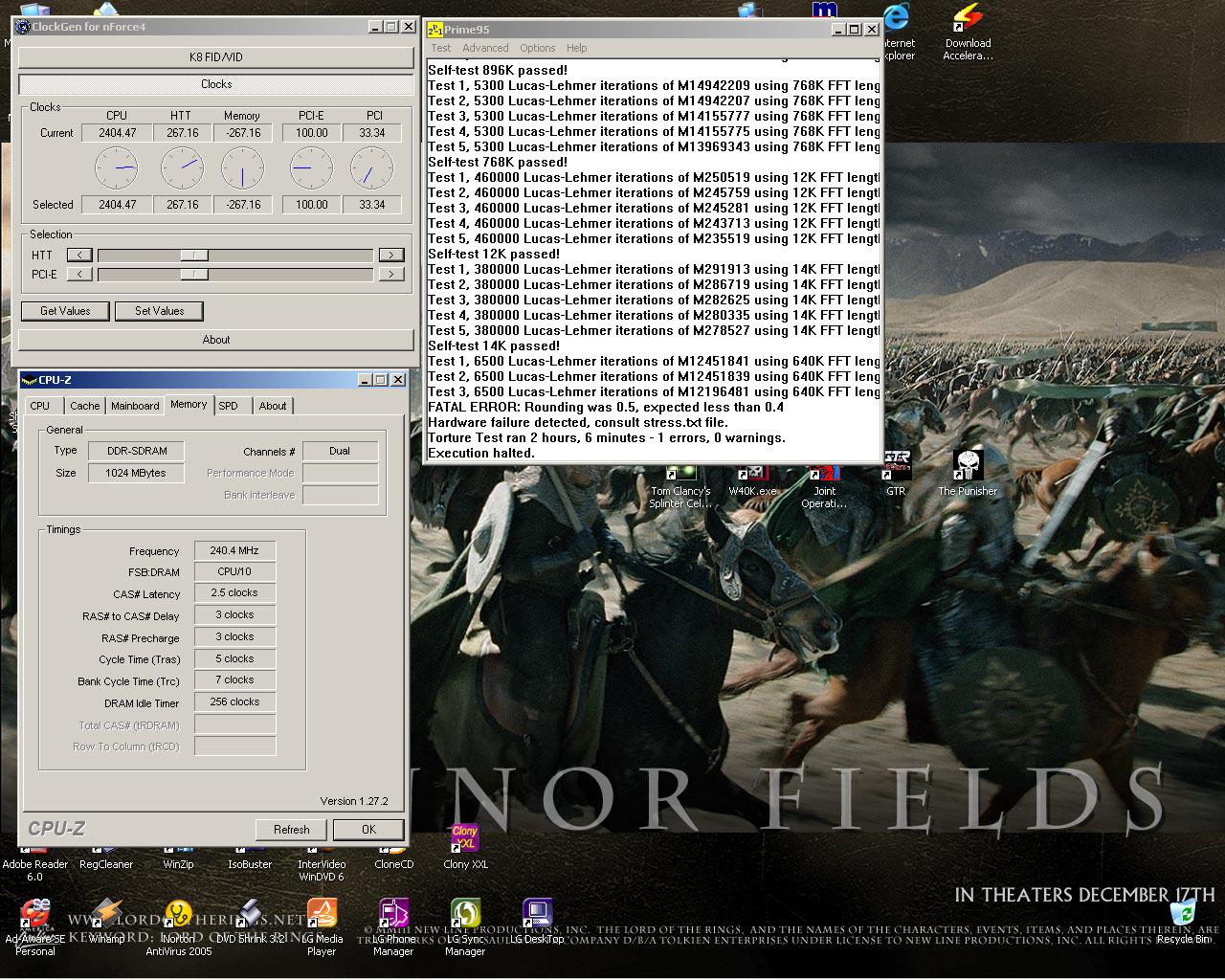The height and width of the screenshot is (980, 1225).
Task: Click the PCI-E slider right arrow
Action: click(390, 275)
